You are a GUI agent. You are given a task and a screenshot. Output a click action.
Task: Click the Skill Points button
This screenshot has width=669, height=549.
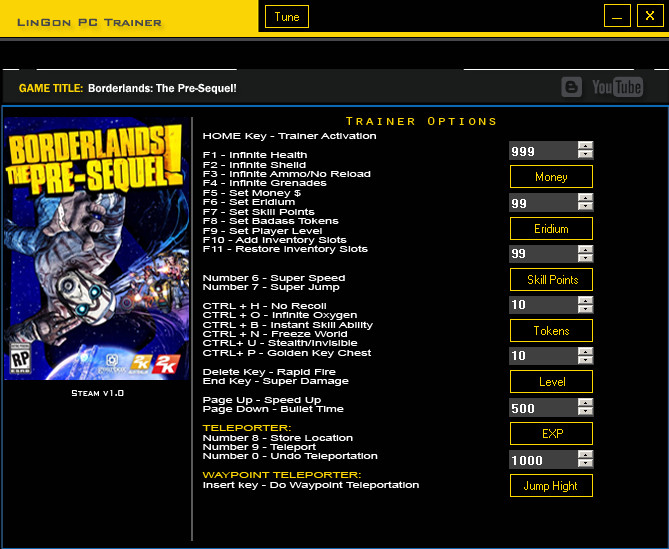tap(551, 280)
